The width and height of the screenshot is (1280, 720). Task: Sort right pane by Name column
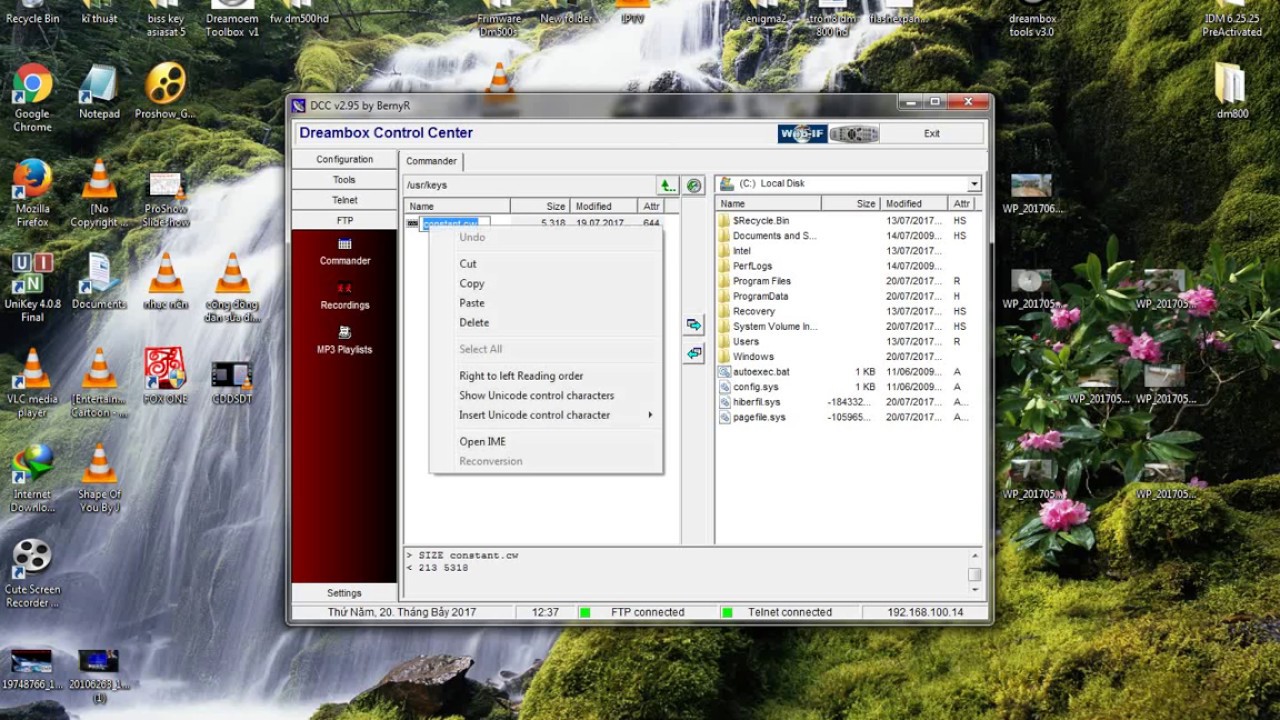click(x=769, y=204)
